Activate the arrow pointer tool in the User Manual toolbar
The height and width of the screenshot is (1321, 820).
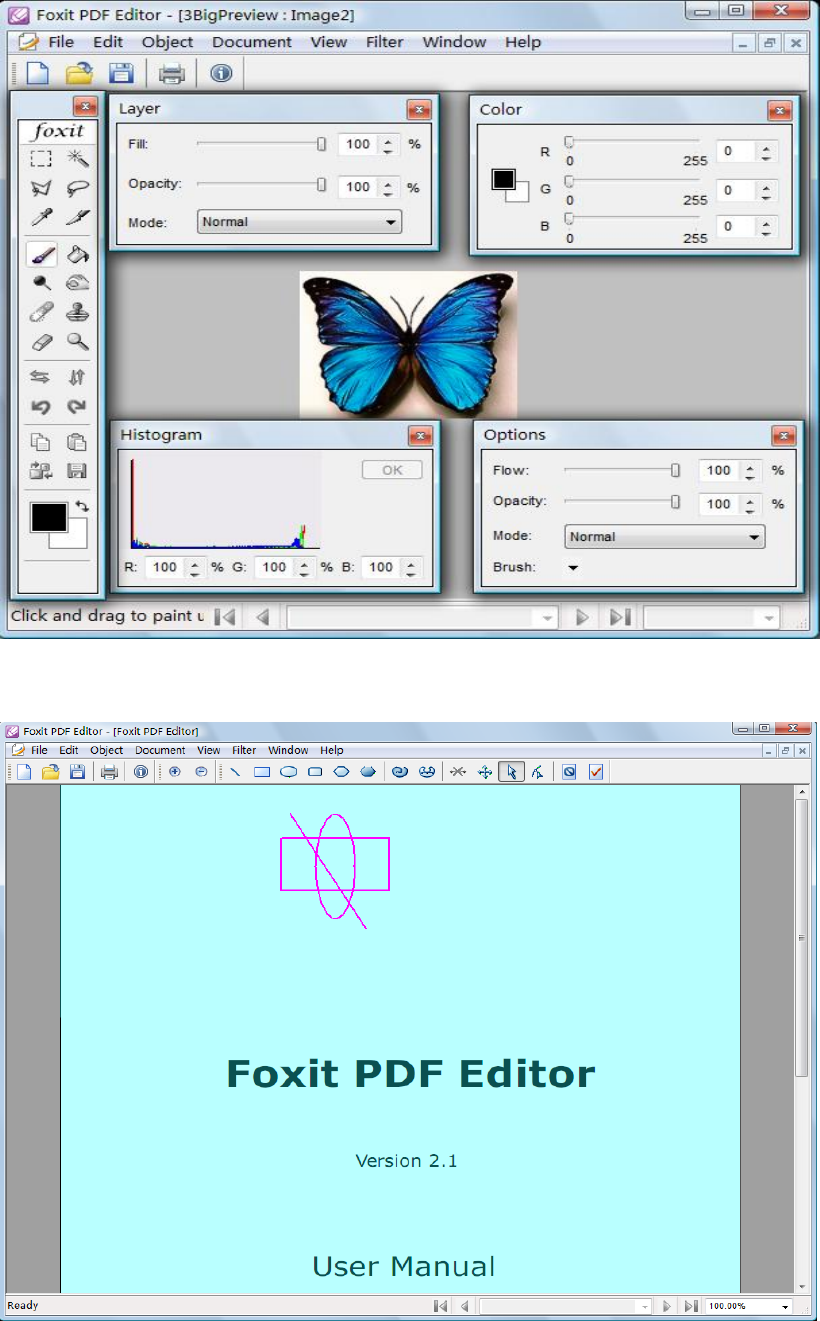[511, 771]
